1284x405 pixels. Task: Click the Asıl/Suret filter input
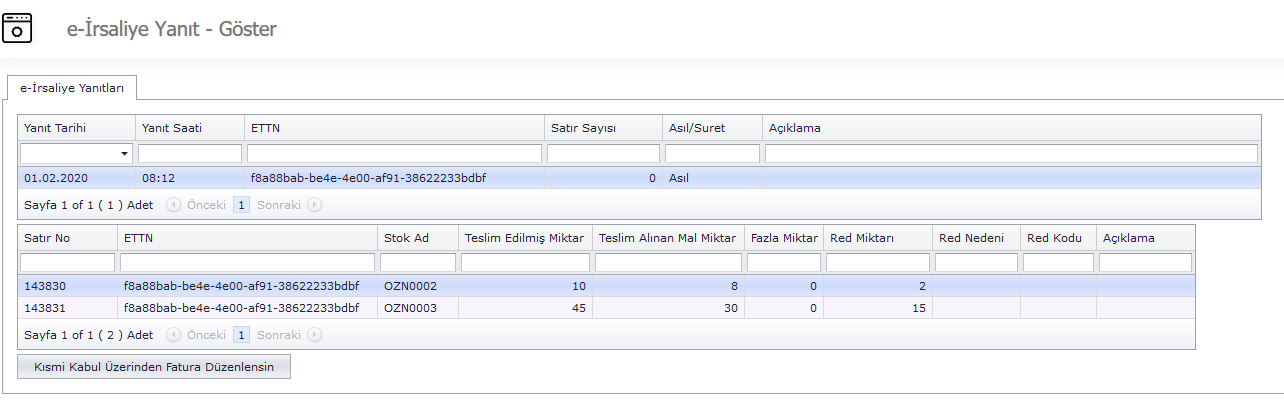click(x=712, y=154)
